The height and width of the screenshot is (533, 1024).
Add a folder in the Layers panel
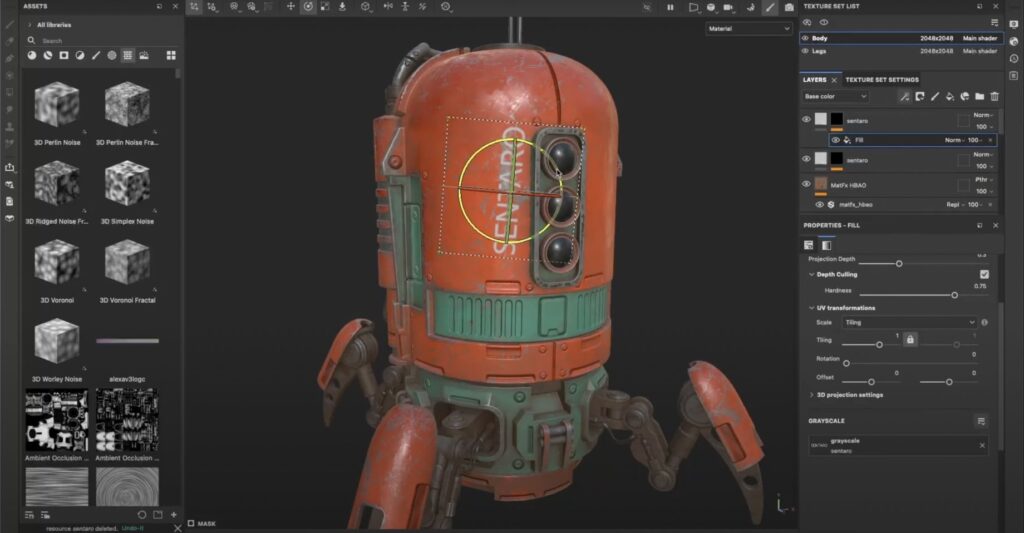(x=980, y=97)
